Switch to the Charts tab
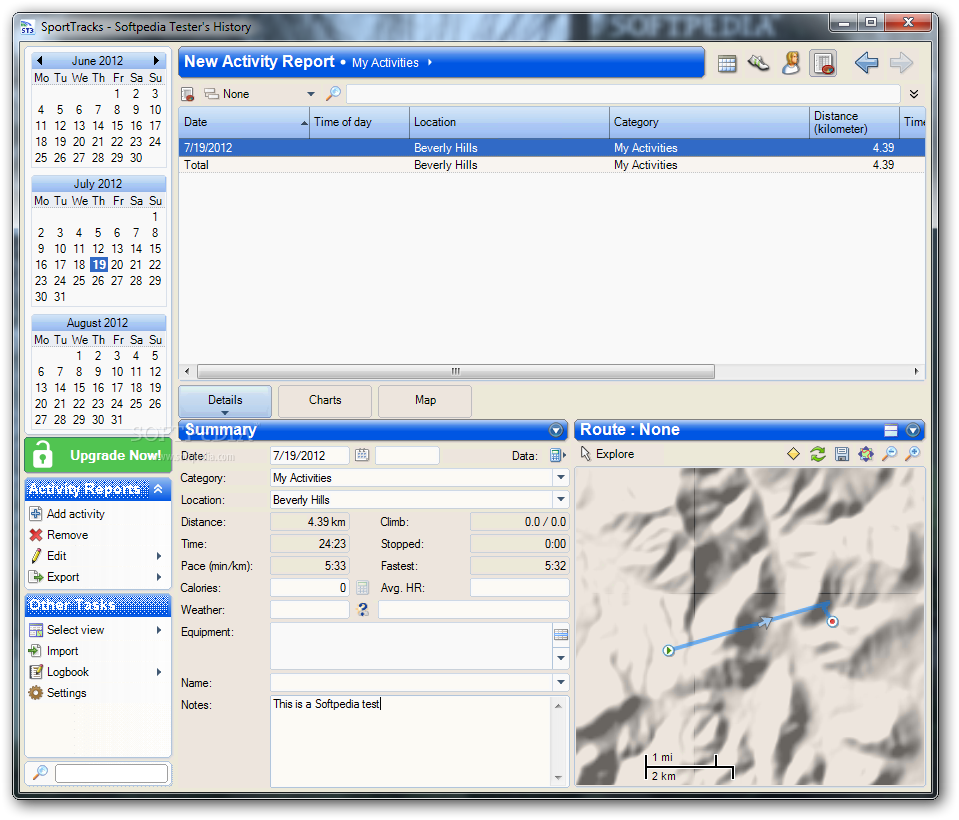Screen dimensions: 959x820 coord(325,401)
